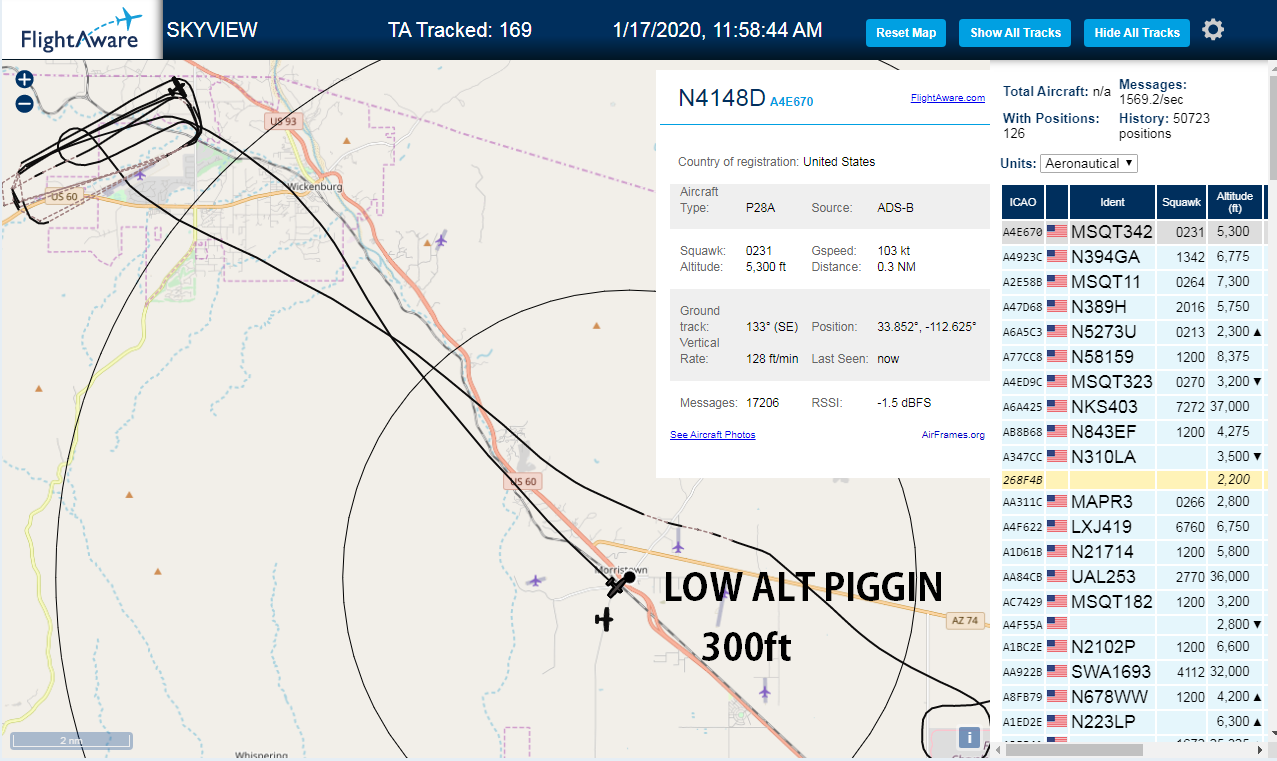This screenshot has height=761, width=1277.
Task: Select the MSQT11 aircraft row
Action: click(1133, 282)
